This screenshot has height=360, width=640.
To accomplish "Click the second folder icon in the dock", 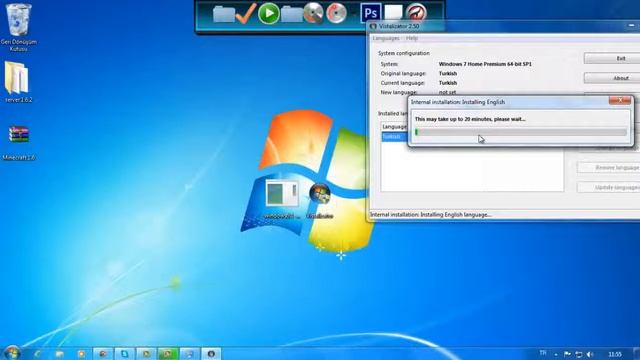I will pyautogui.click(x=291, y=15).
